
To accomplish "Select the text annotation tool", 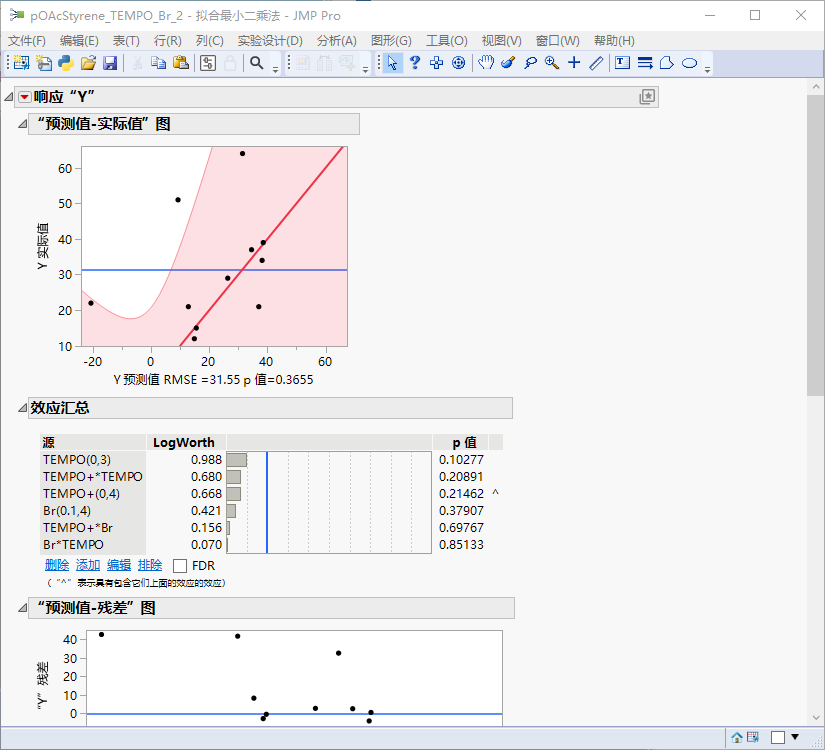I will [622, 63].
